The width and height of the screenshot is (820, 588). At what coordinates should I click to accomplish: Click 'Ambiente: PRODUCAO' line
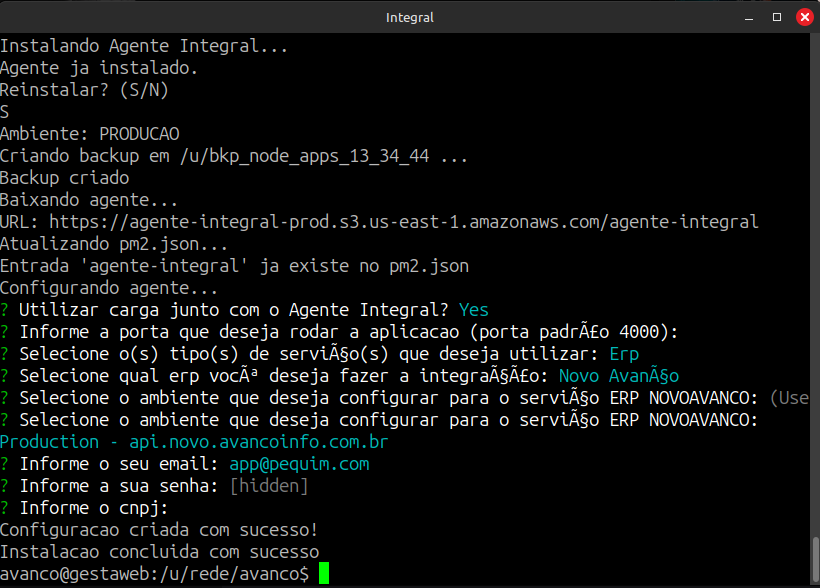coord(89,134)
